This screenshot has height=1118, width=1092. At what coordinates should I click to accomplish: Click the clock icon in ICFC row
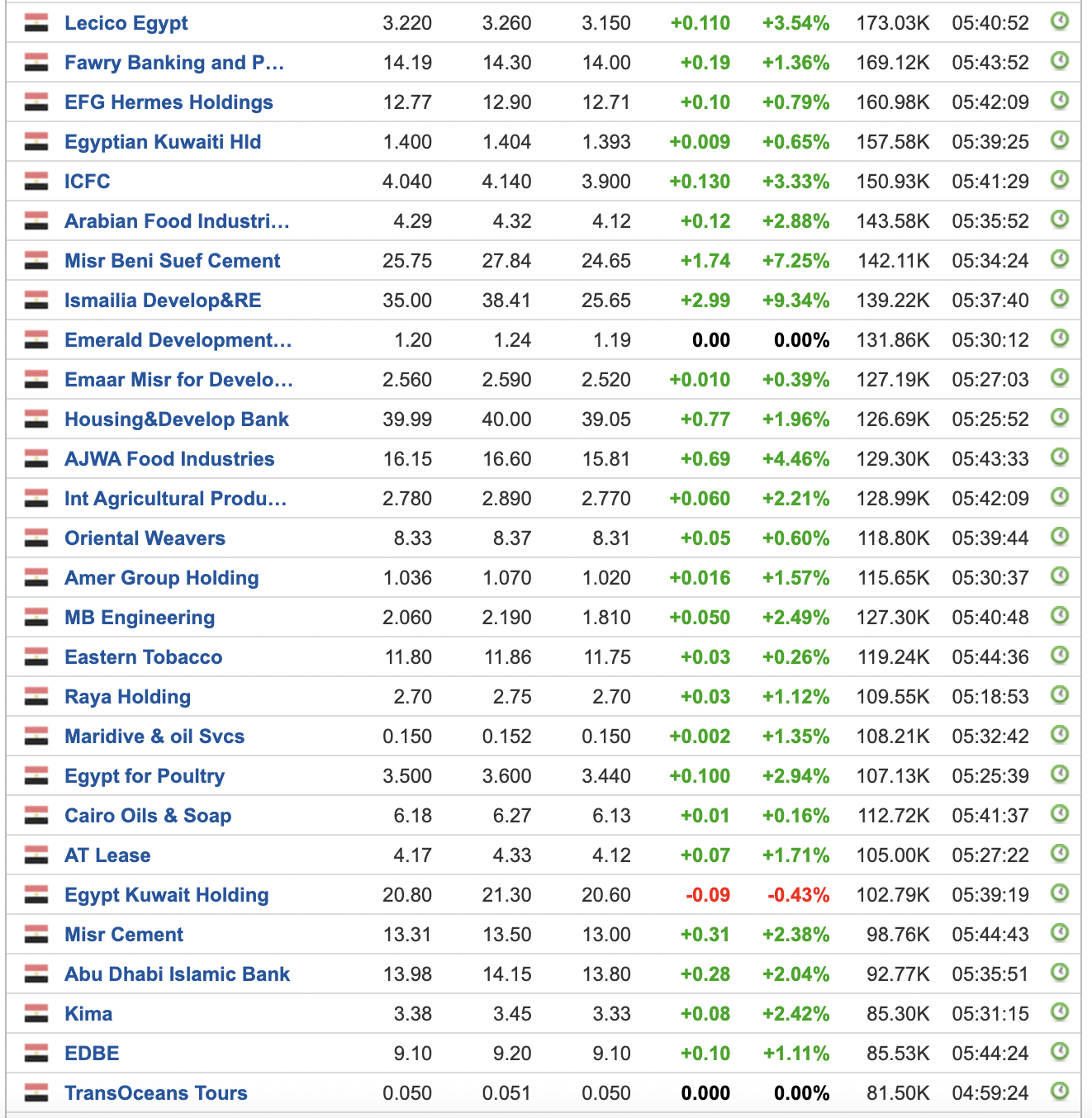[1060, 179]
